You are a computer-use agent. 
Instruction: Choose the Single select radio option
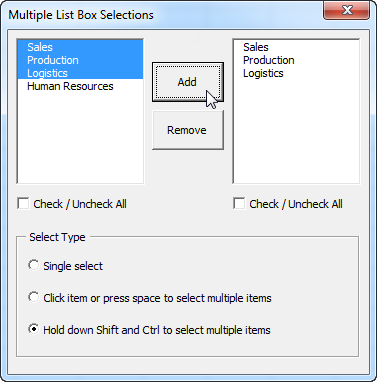click(33, 265)
